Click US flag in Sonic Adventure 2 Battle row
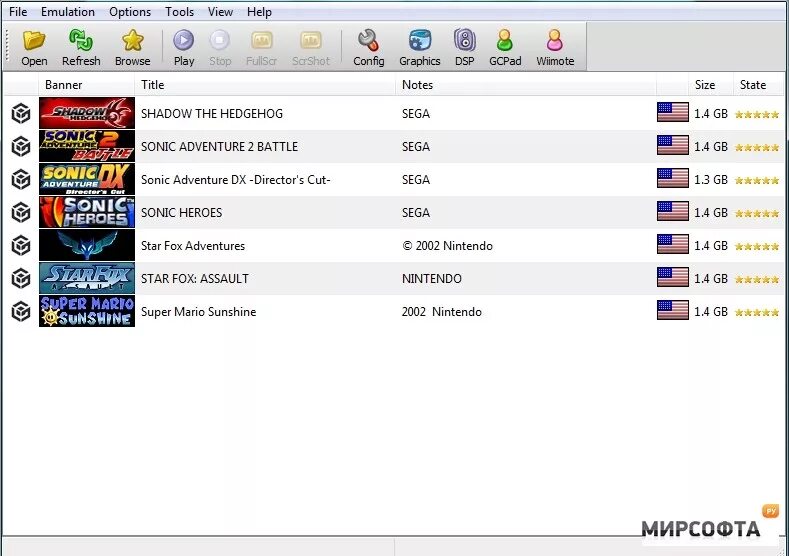Image resolution: width=789 pixels, height=556 pixels. [x=673, y=145]
